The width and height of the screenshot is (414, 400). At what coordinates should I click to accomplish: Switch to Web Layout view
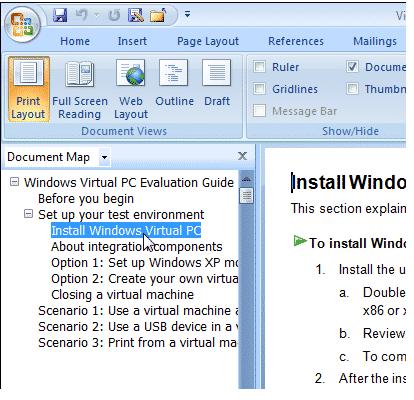131,89
